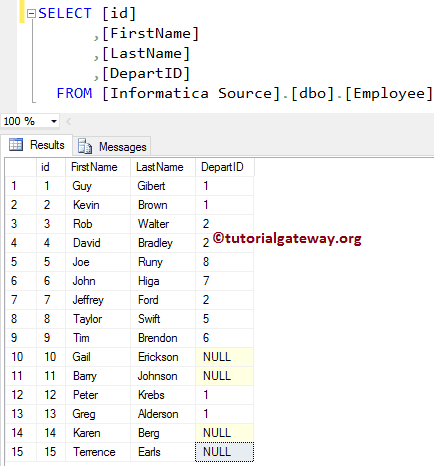Click the FirstName cell 'Terrence'
The height and width of the screenshot is (466, 434).
coord(98,452)
